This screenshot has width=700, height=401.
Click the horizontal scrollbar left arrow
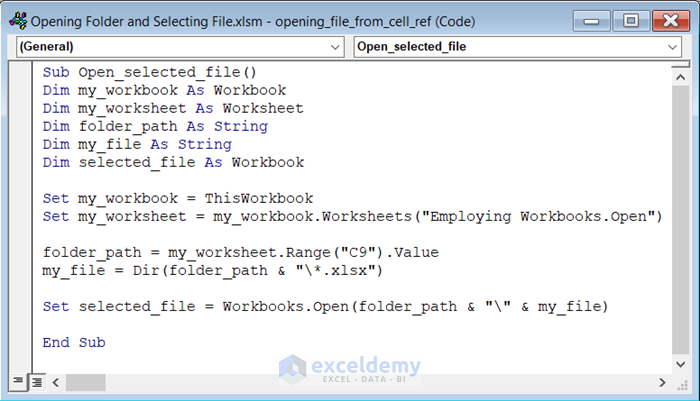point(55,382)
